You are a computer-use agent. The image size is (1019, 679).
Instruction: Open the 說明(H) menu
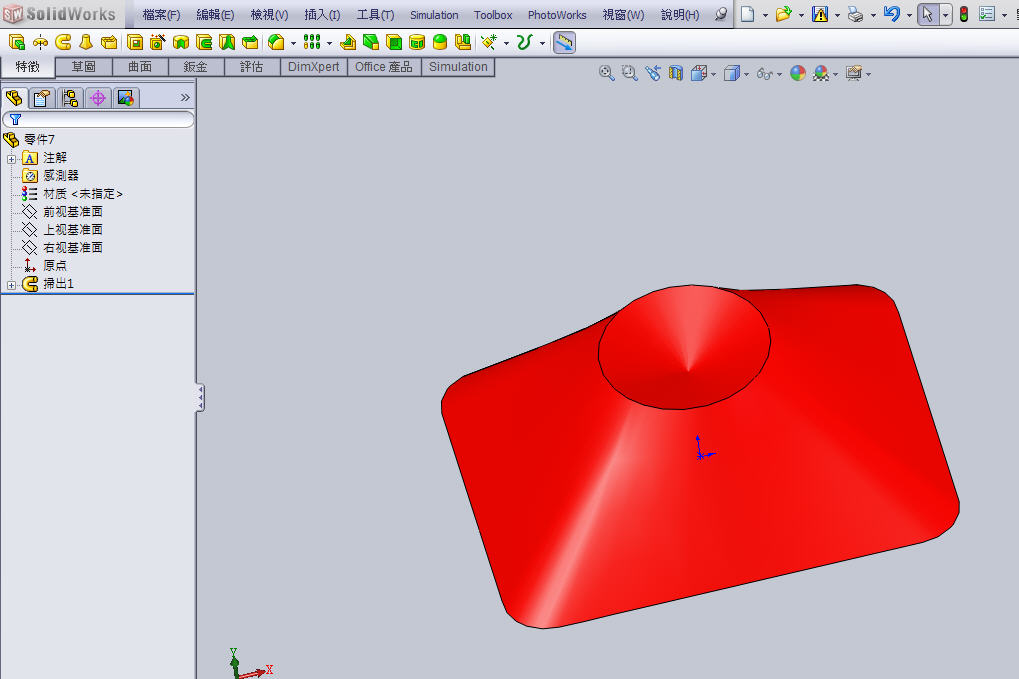[x=680, y=14]
